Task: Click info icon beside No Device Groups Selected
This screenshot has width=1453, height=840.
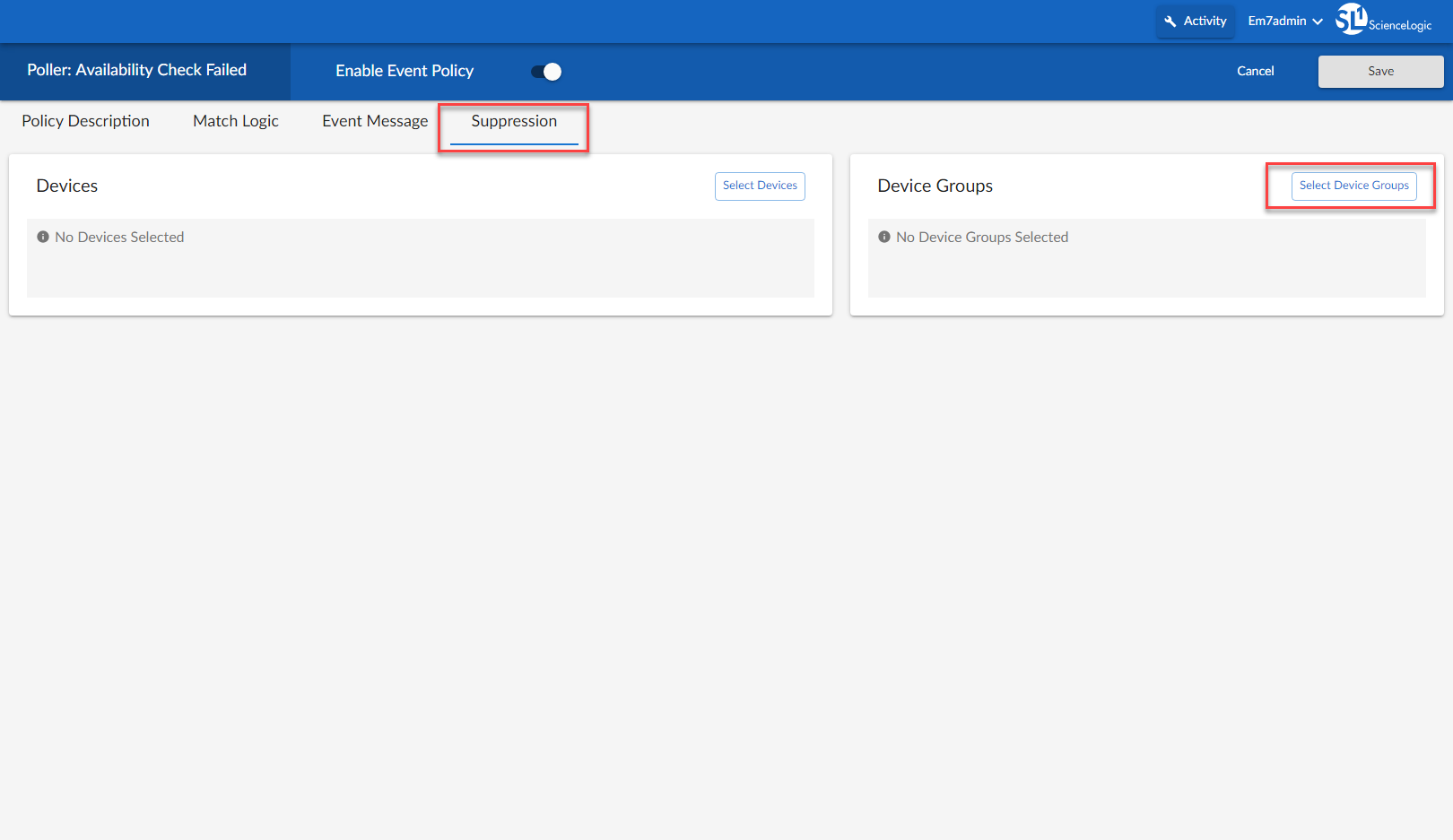Action: click(x=884, y=237)
